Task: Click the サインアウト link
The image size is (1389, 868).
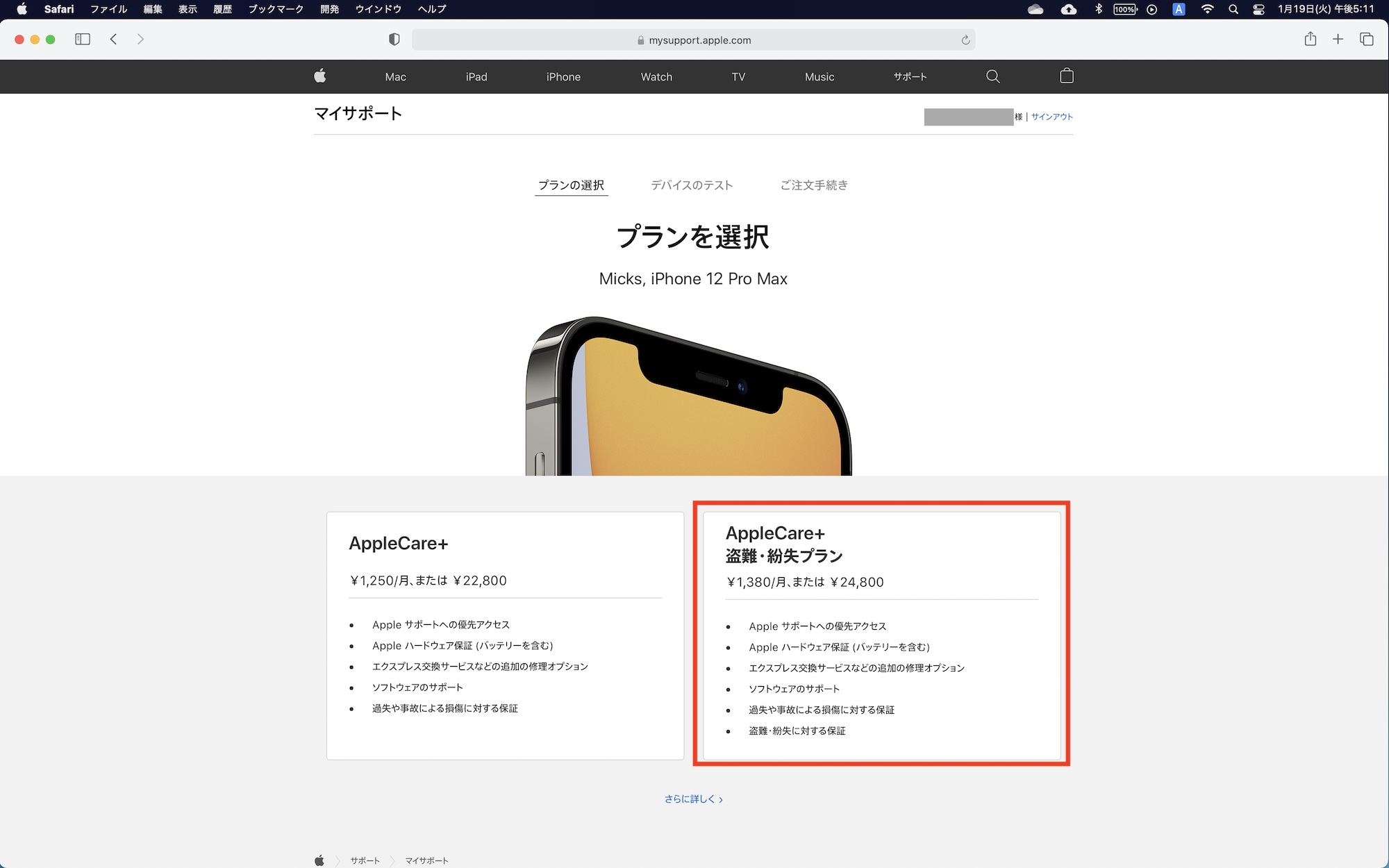Action: point(1051,117)
